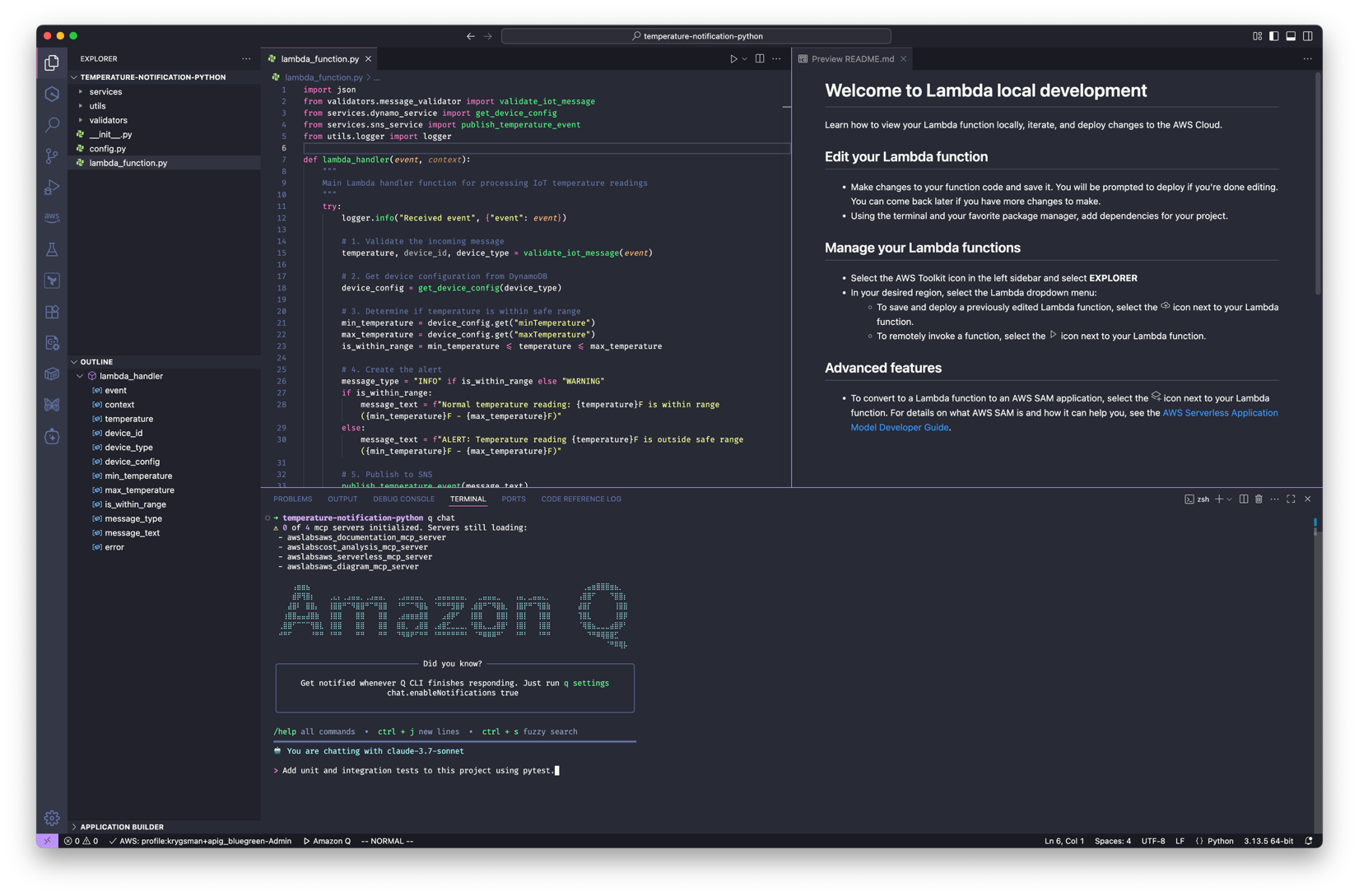Open the new terminal launch profile dropdown
Screen dimensions: 1359x896
(1230, 499)
